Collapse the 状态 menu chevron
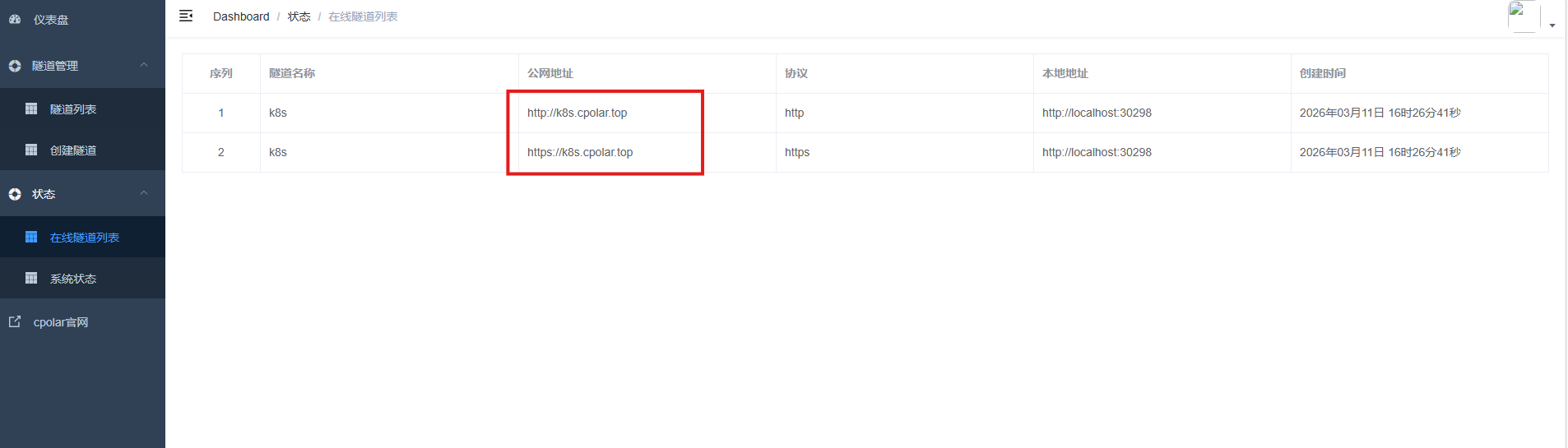The image size is (1568, 448). (x=144, y=193)
